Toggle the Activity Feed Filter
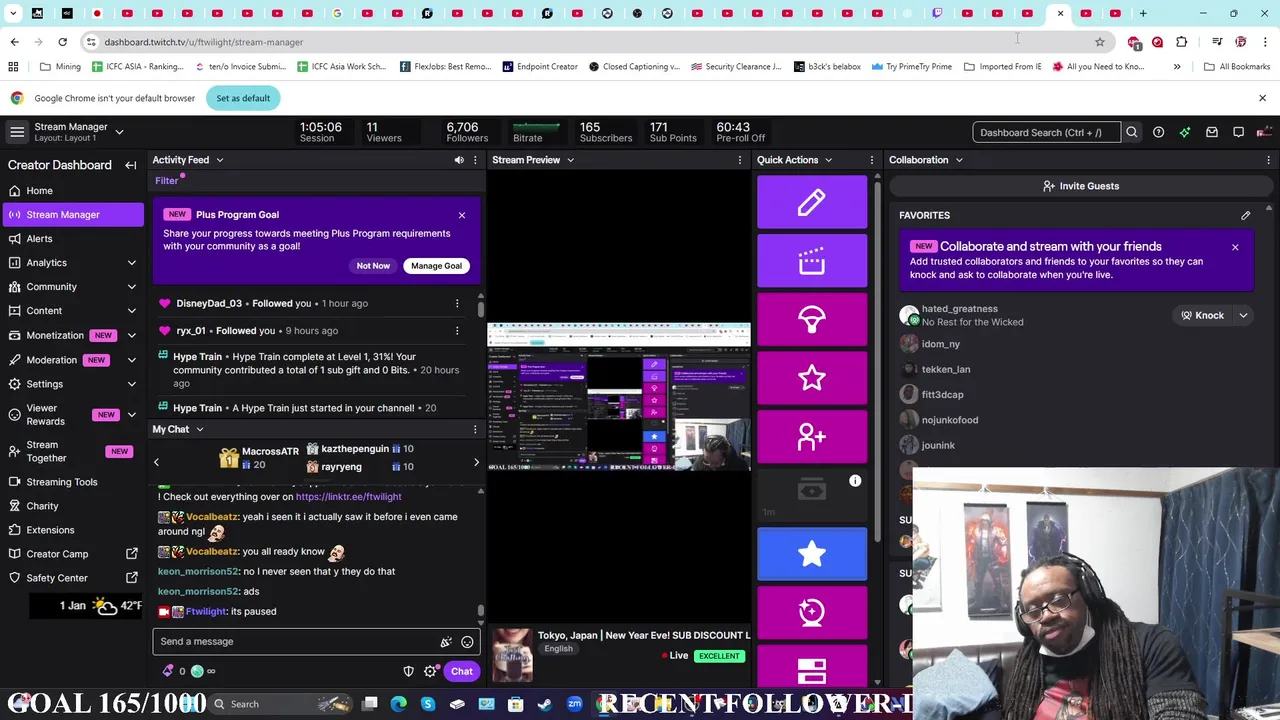 click(x=167, y=181)
